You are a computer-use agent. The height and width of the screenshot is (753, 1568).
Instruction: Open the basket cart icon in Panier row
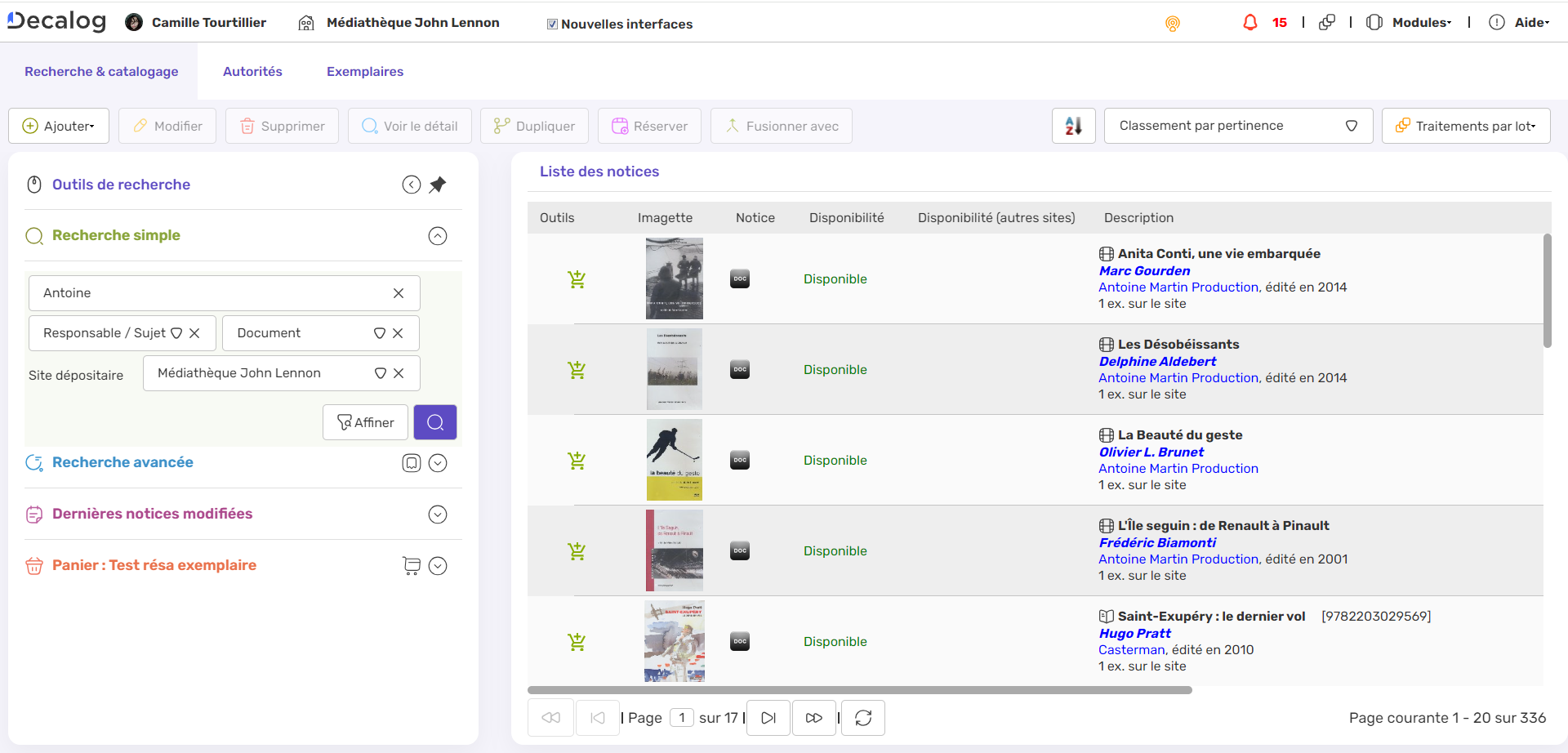click(x=412, y=566)
